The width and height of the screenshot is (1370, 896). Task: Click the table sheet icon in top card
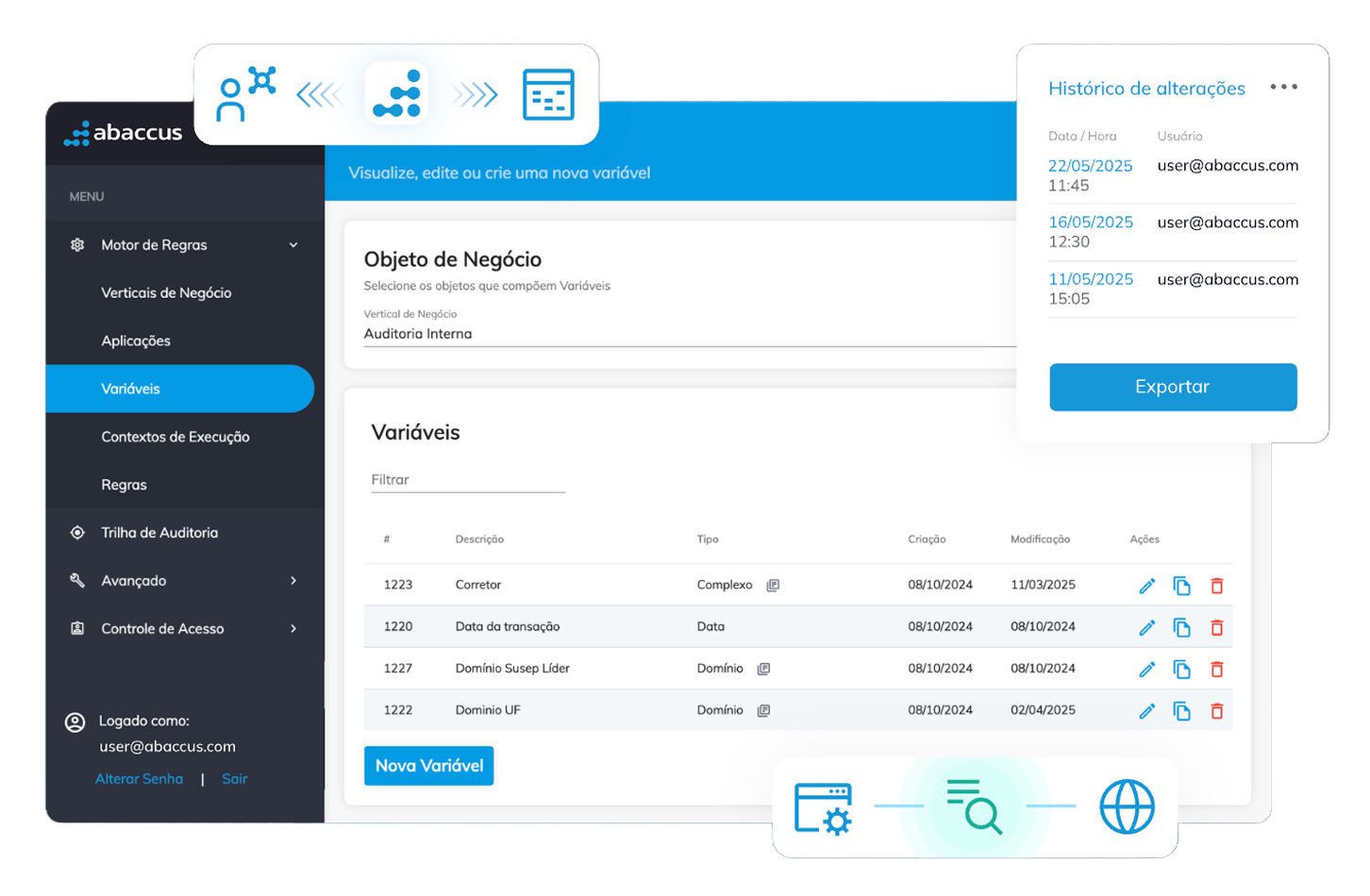pyautogui.click(x=548, y=94)
